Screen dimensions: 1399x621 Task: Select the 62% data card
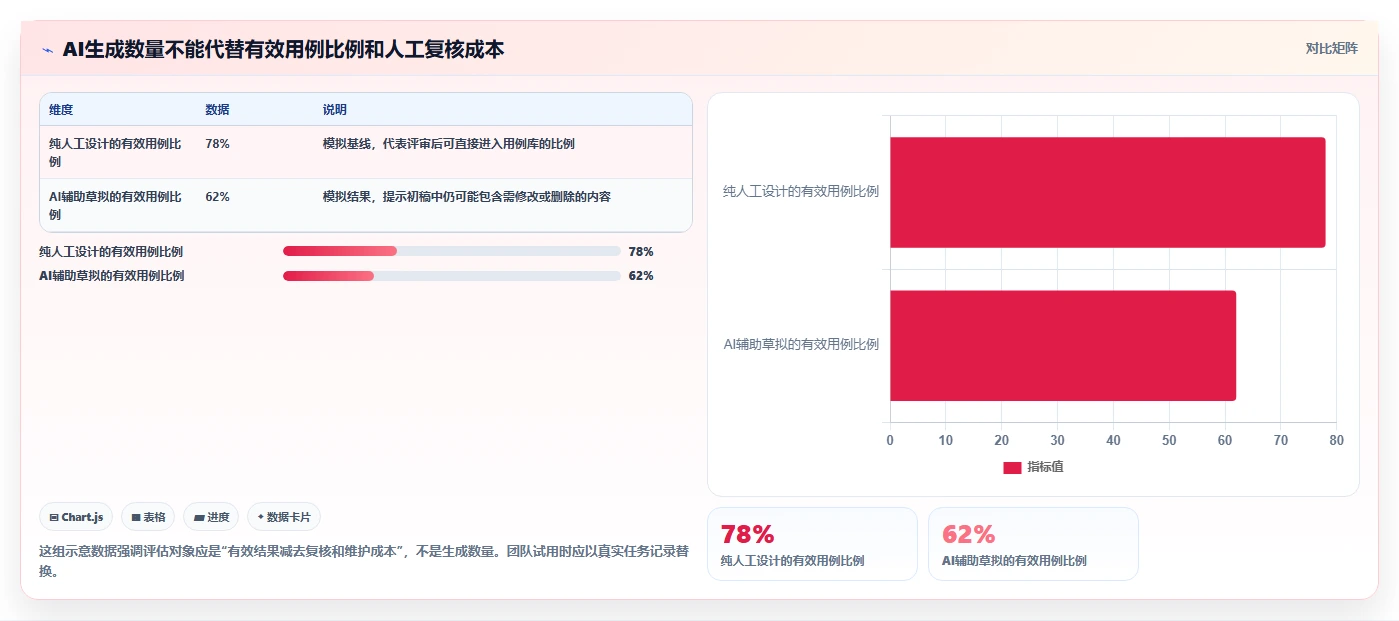click(x=1033, y=544)
